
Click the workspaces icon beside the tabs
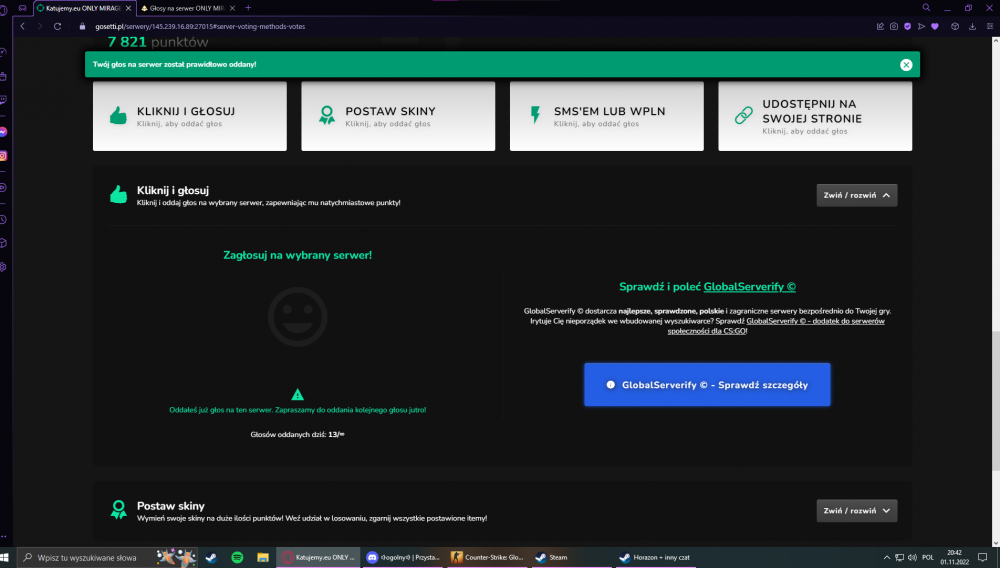[22, 8]
